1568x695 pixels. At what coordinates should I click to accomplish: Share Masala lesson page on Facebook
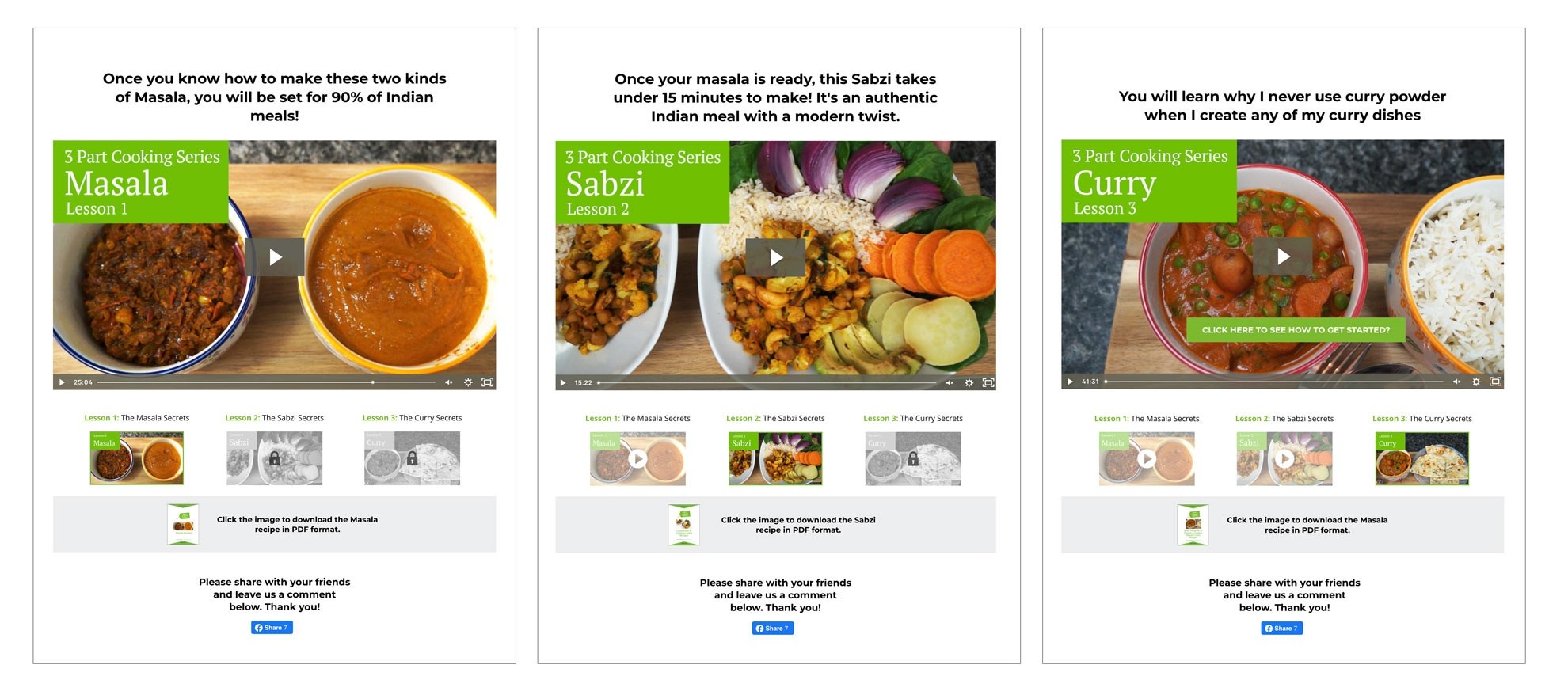(x=272, y=628)
